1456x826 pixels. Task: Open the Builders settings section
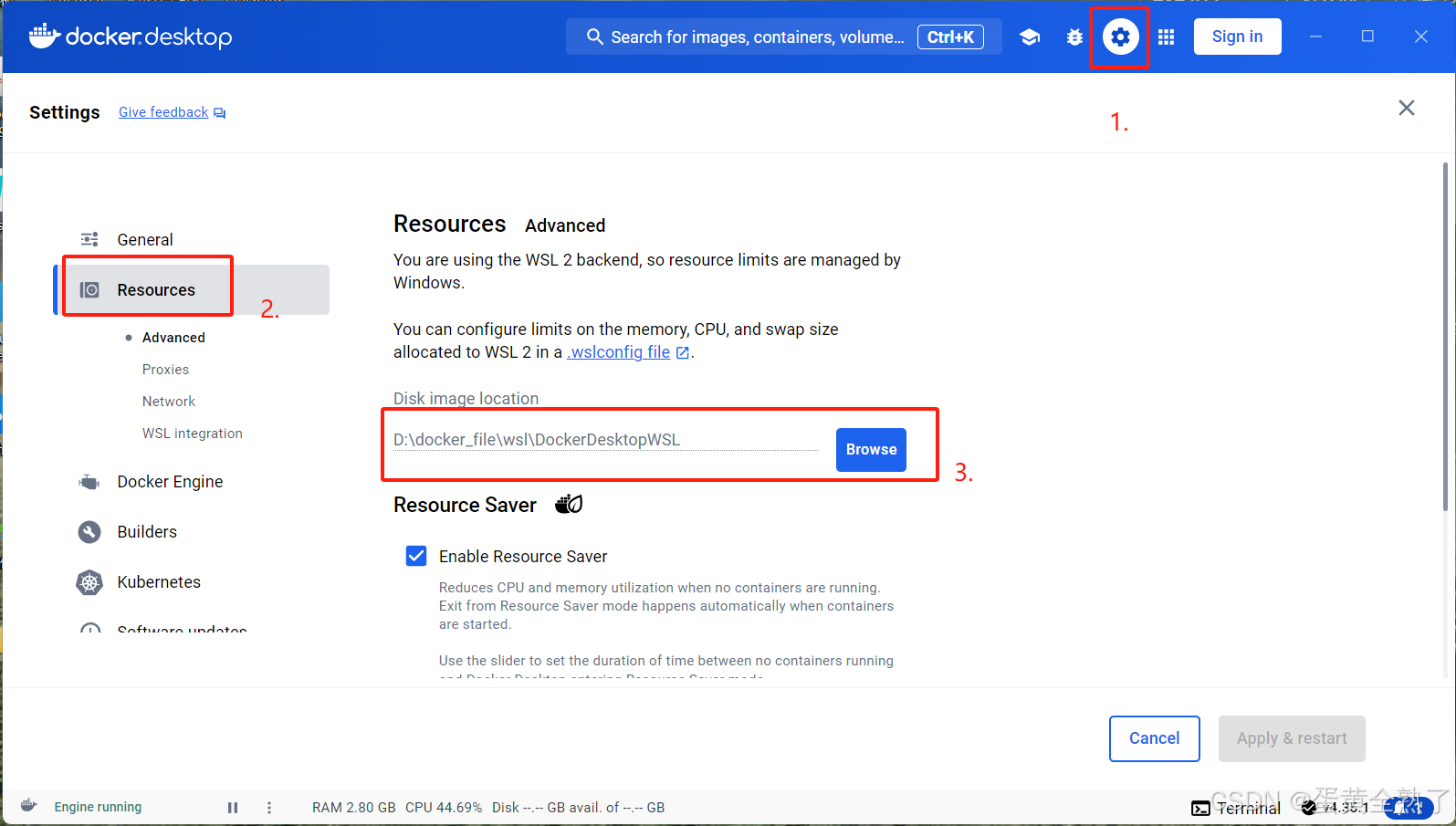pyautogui.click(x=192, y=532)
